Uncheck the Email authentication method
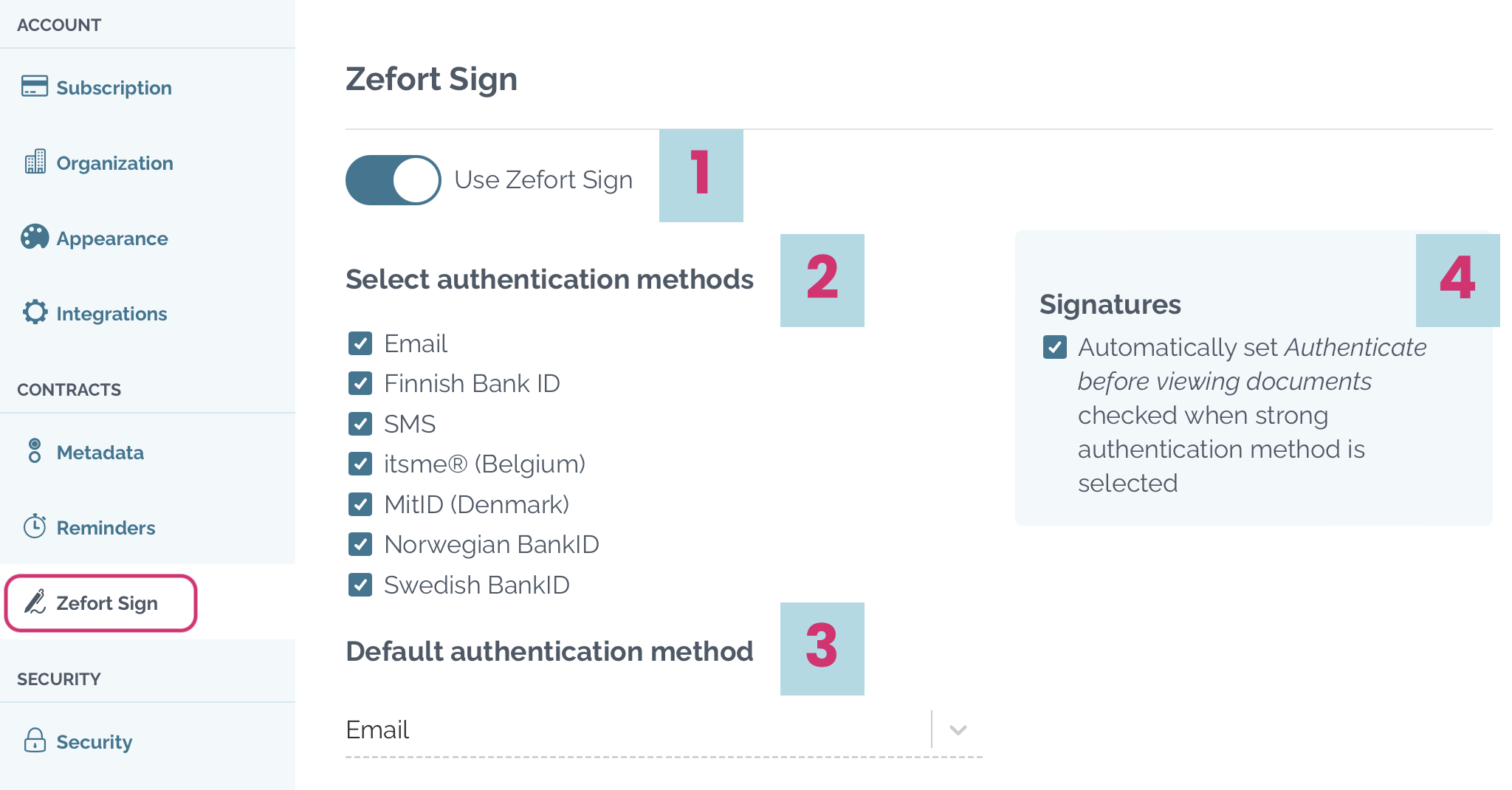1512x790 pixels. tap(360, 343)
